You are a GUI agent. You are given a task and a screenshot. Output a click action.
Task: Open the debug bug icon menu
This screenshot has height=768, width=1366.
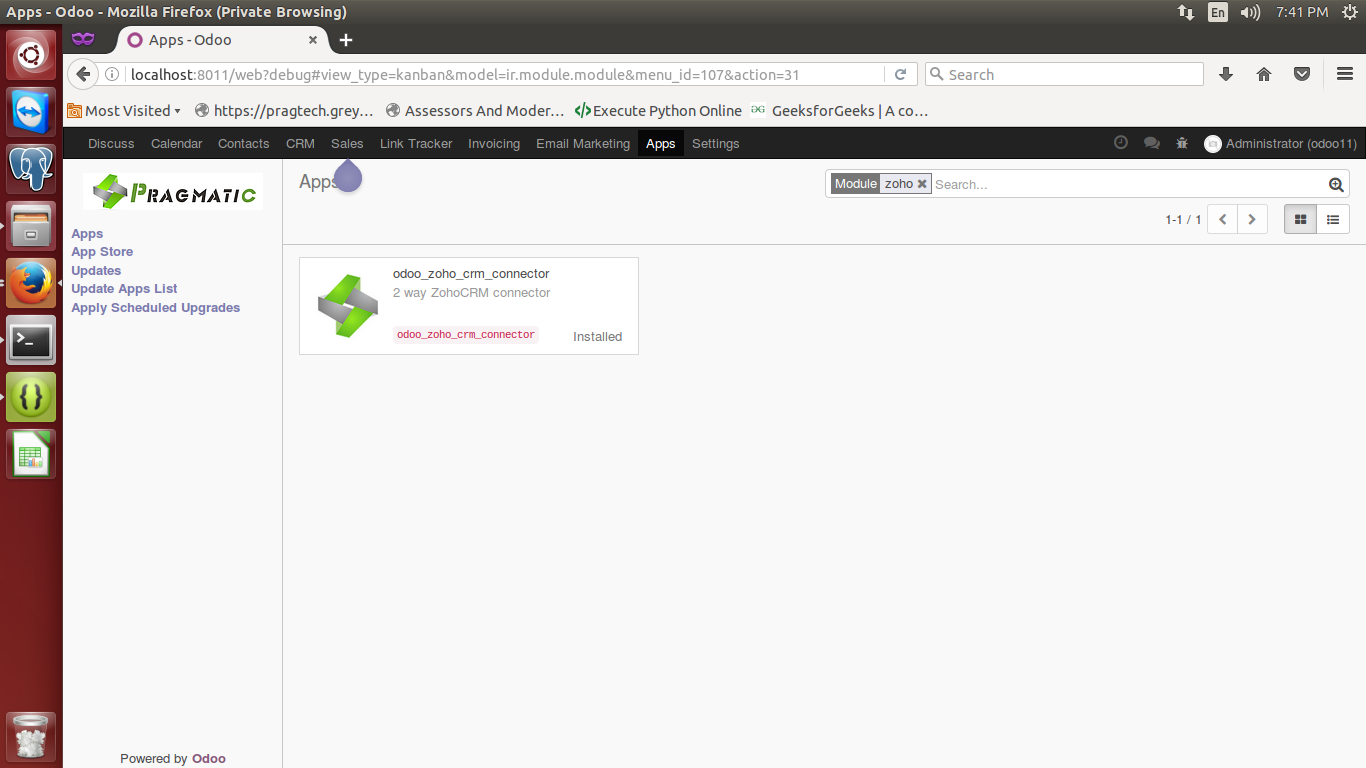(1182, 143)
